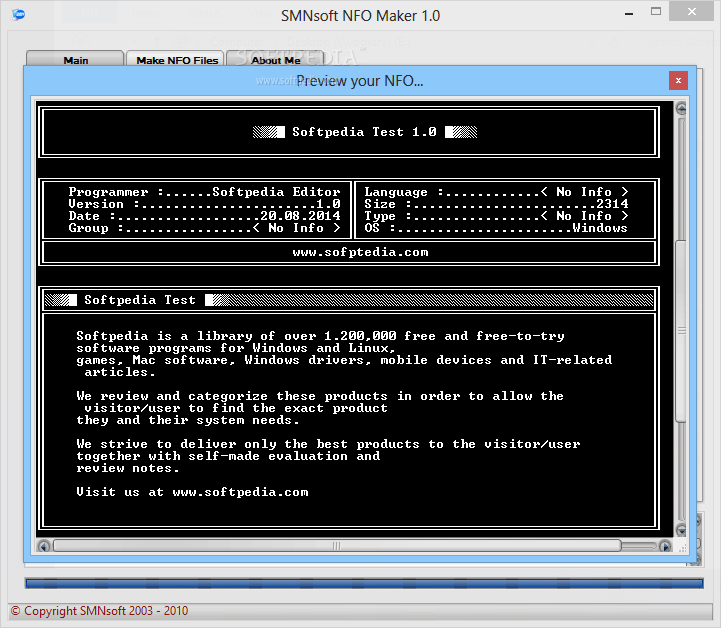Click the SMNsoft app icon in title bar
The width and height of the screenshot is (721, 628).
coord(19,15)
